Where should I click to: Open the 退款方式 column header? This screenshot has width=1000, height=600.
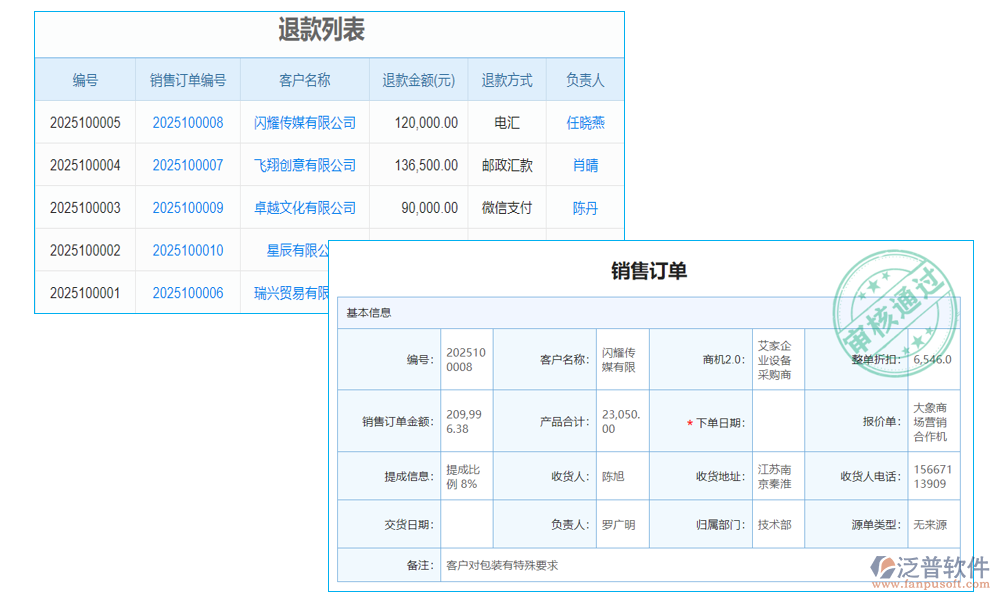tap(507, 80)
